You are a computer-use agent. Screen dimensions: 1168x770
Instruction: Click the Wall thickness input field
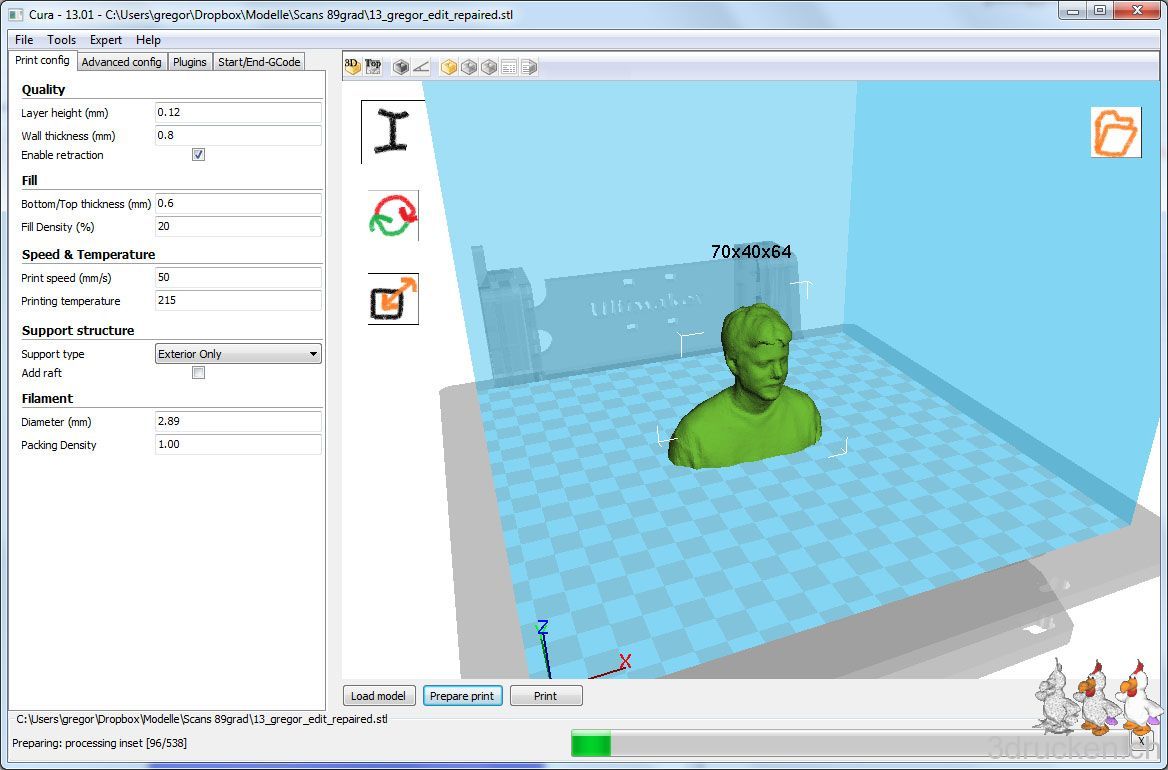(x=238, y=136)
